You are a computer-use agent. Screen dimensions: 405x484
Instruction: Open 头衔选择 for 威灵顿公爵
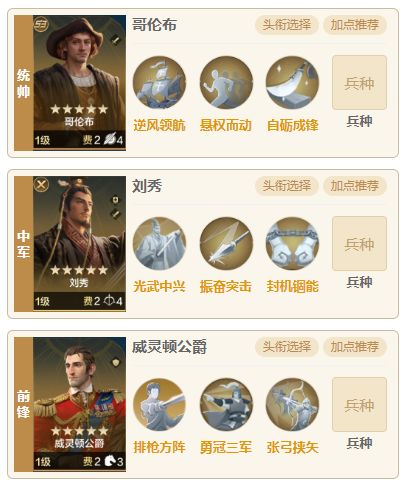(287, 347)
